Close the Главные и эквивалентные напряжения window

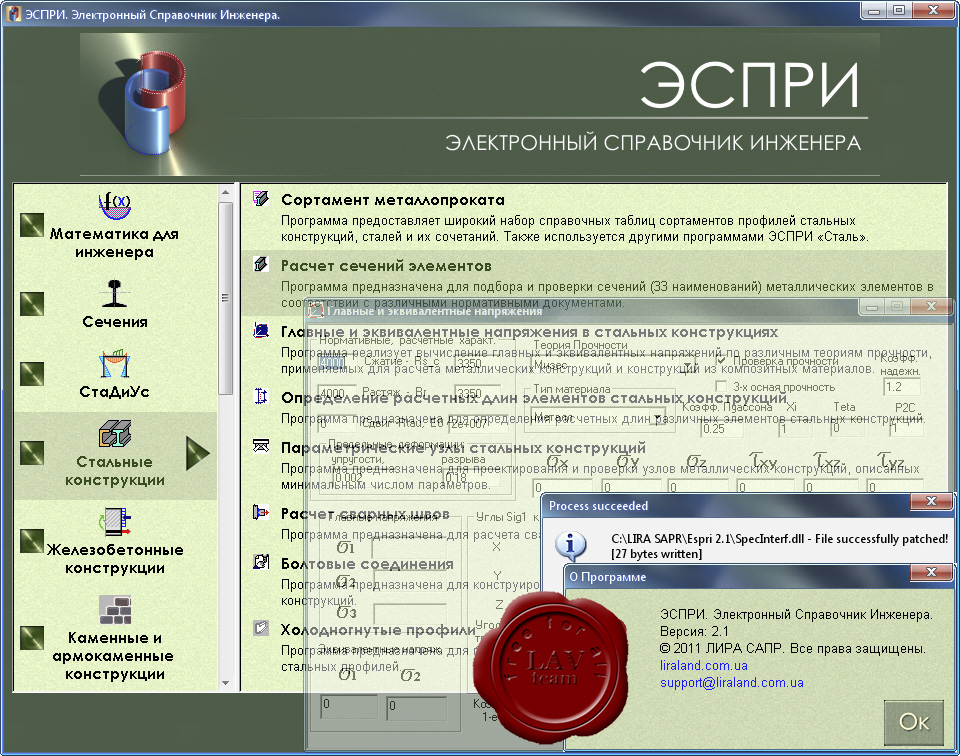(x=931, y=305)
